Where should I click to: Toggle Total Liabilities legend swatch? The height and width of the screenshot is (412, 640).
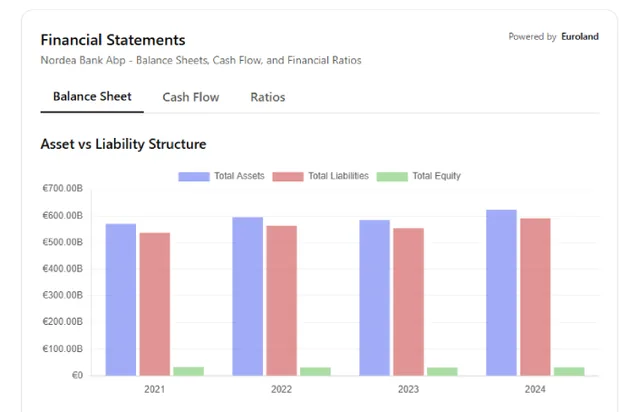[x=288, y=176]
